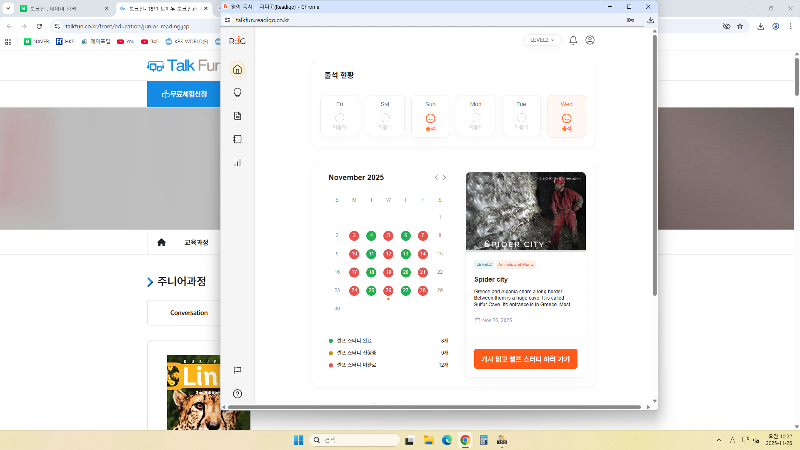Open the help question mark icon
The height and width of the screenshot is (450, 800).
[x=237, y=393]
